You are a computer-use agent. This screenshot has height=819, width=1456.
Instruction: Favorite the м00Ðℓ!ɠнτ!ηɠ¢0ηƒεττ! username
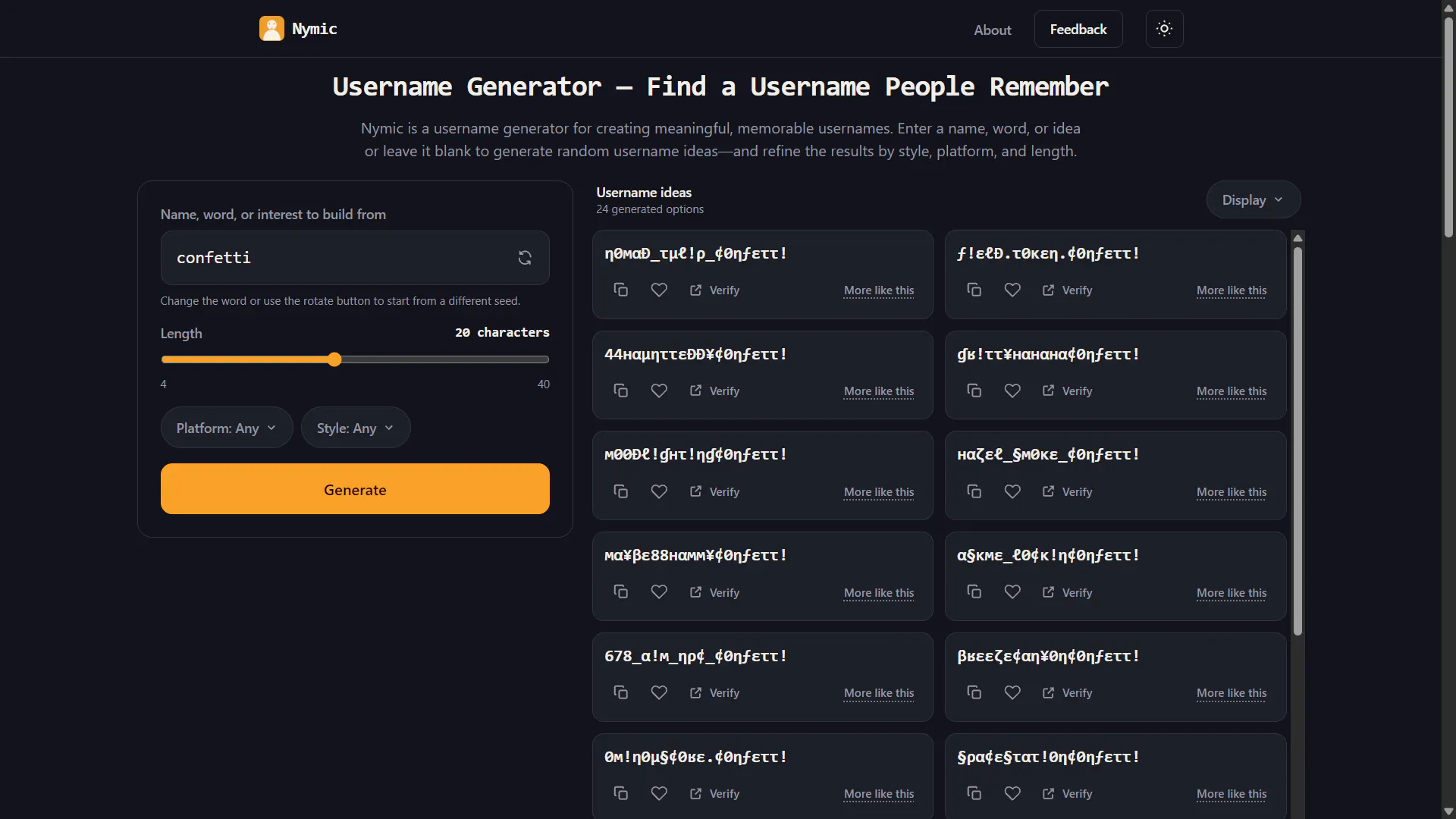pos(659,492)
